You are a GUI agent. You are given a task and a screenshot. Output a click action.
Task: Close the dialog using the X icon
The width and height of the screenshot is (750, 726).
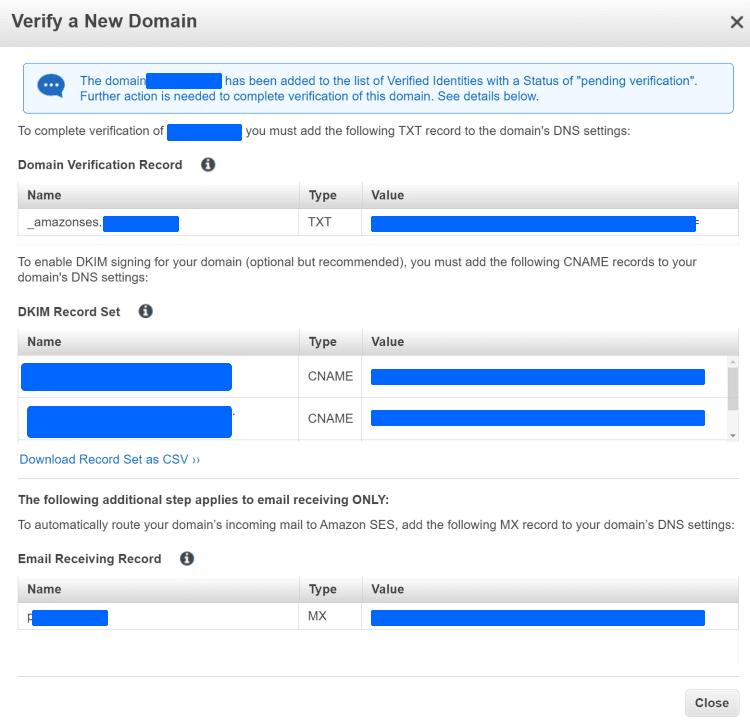click(x=736, y=22)
